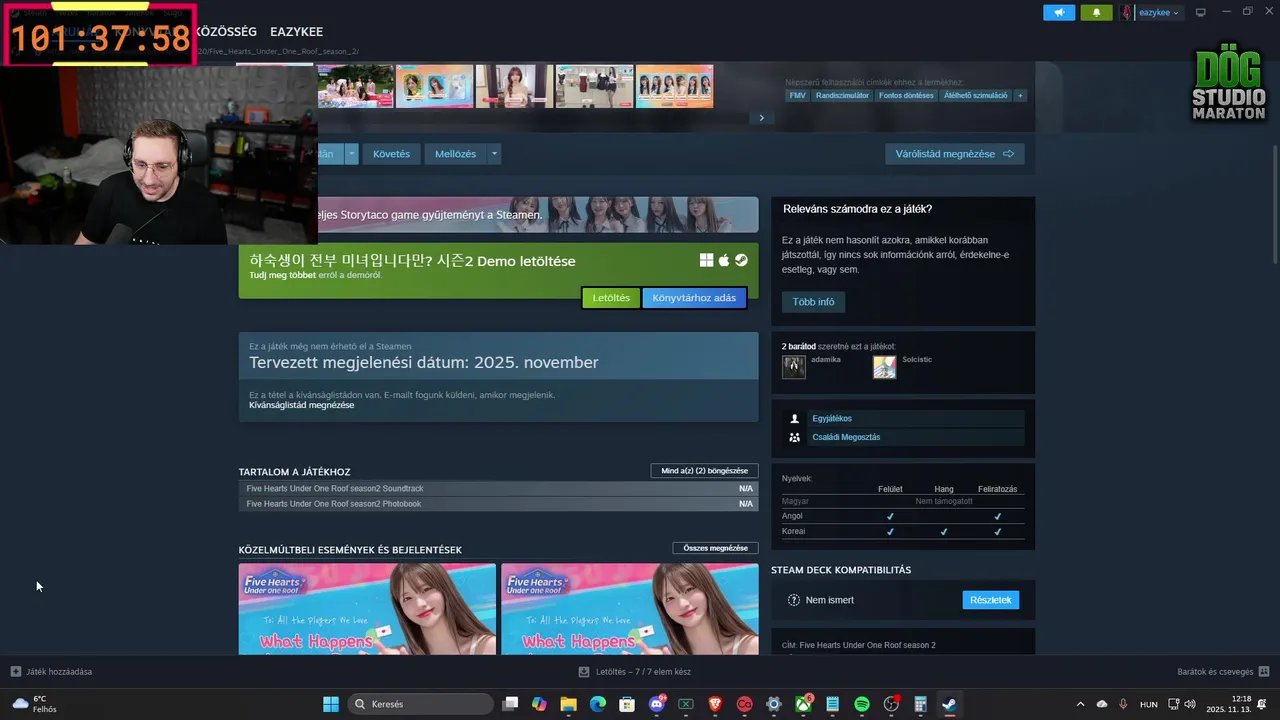Launch Copilot from the taskbar
Image resolution: width=1280 pixels, height=720 pixels.
(x=539, y=704)
